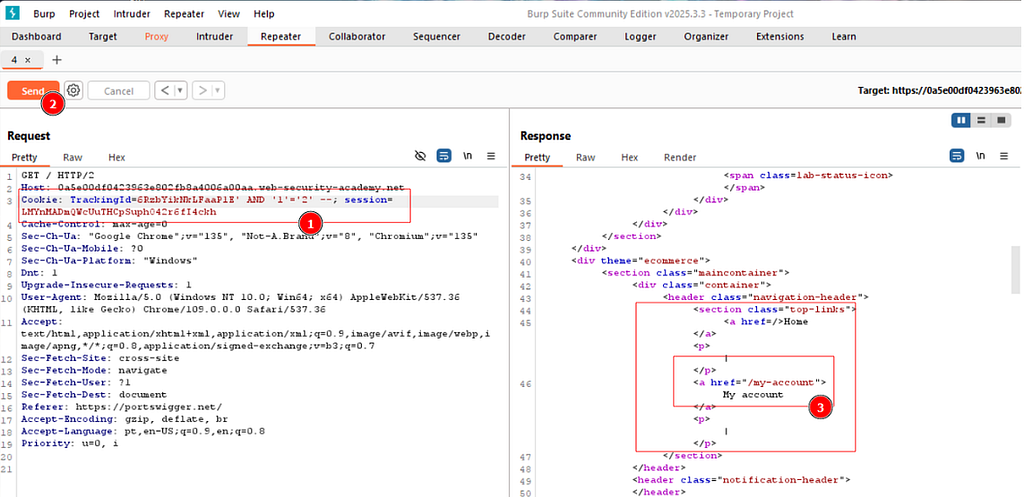The image size is (1024, 497).
Task: Switch to the Organizer tab
Action: coord(706,37)
